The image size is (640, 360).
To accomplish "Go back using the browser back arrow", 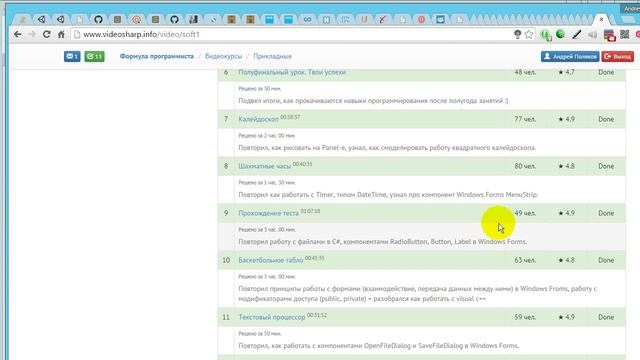I will point(18,35).
